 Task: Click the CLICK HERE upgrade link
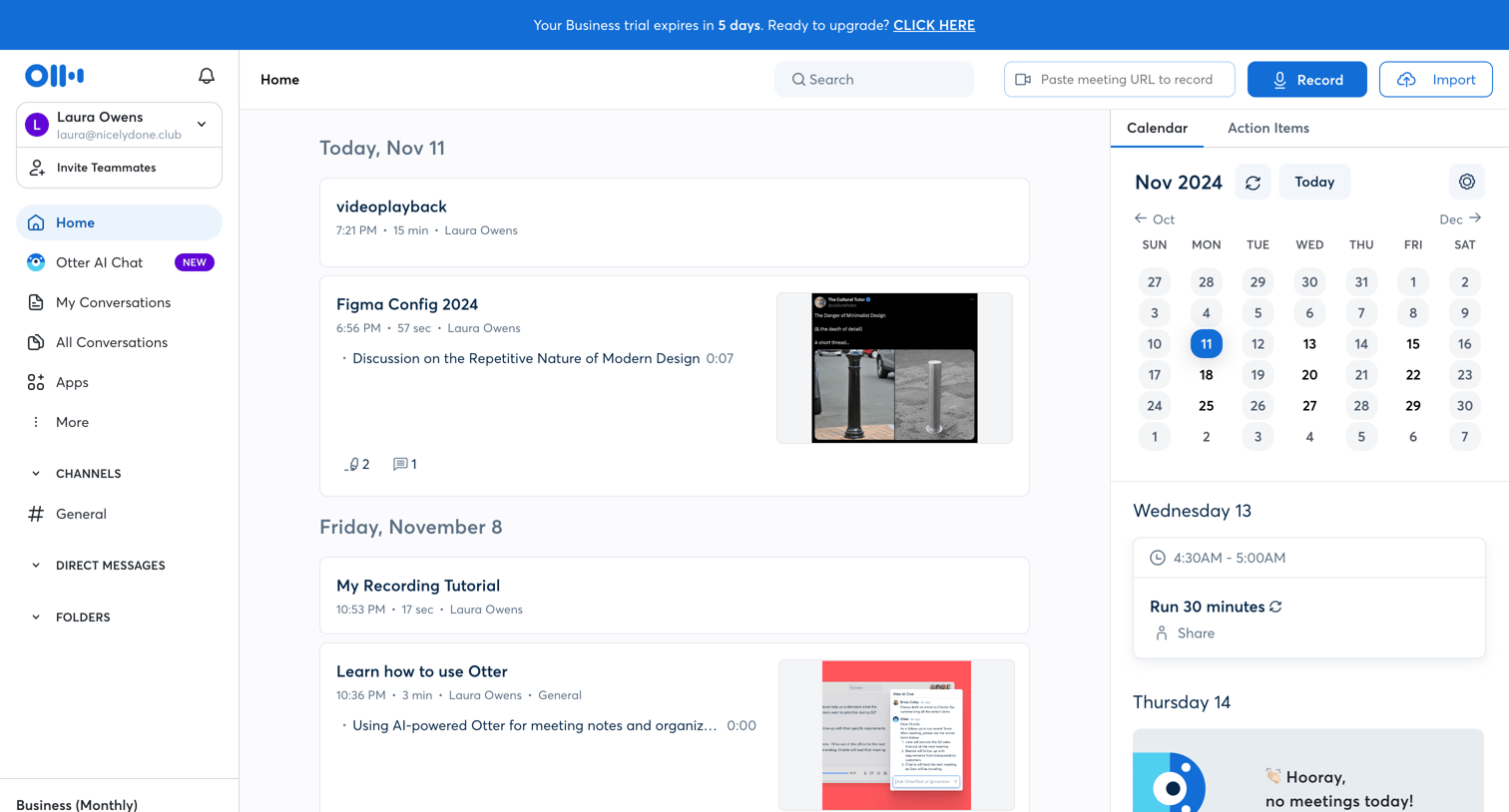(x=934, y=25)
